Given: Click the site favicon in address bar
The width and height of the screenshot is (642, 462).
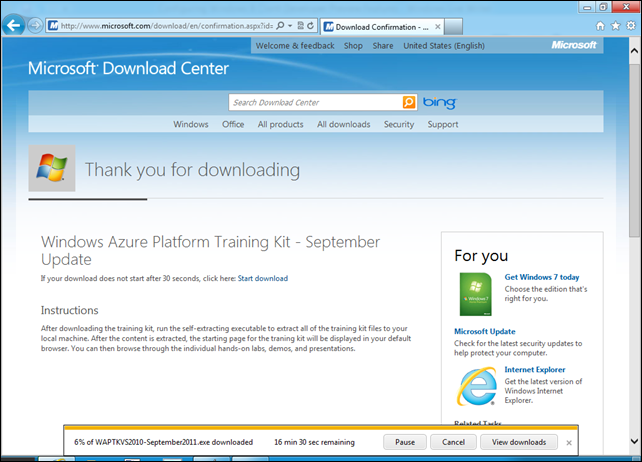Looking at the screenshot, I should (x=53, y=26).
